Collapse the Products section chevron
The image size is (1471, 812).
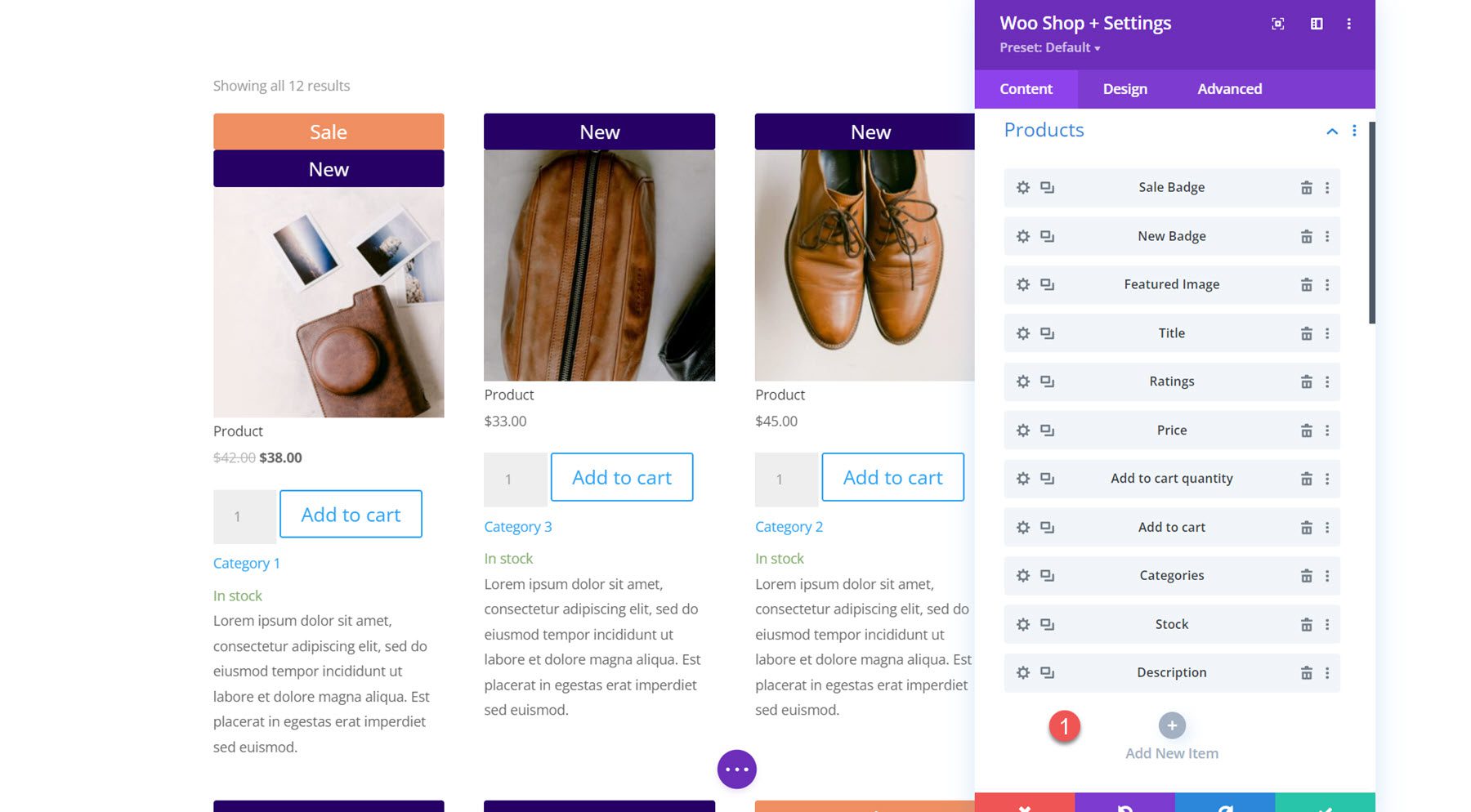1331,132
